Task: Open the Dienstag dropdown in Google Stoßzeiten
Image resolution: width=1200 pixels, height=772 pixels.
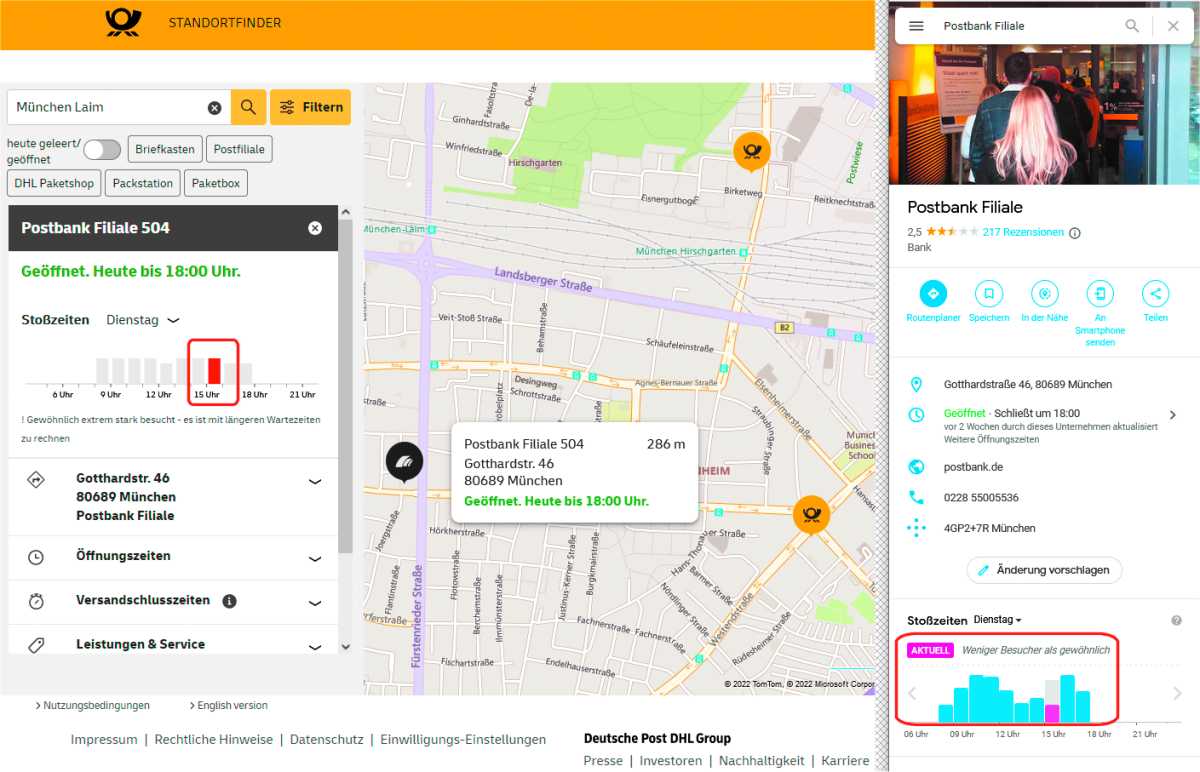Action: (997, 620)
